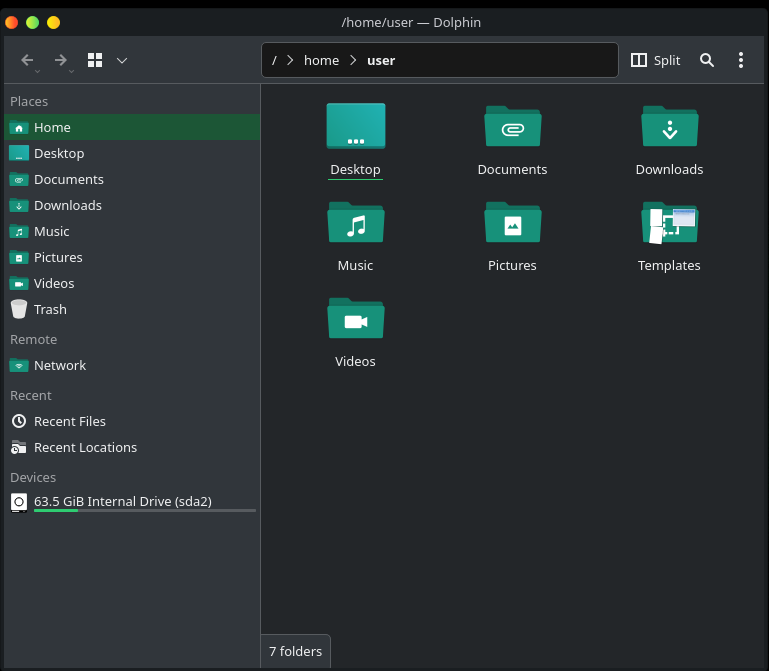Open Recent Files in sidebar
This screenshot has width=769, height=671.
point(69,421)
